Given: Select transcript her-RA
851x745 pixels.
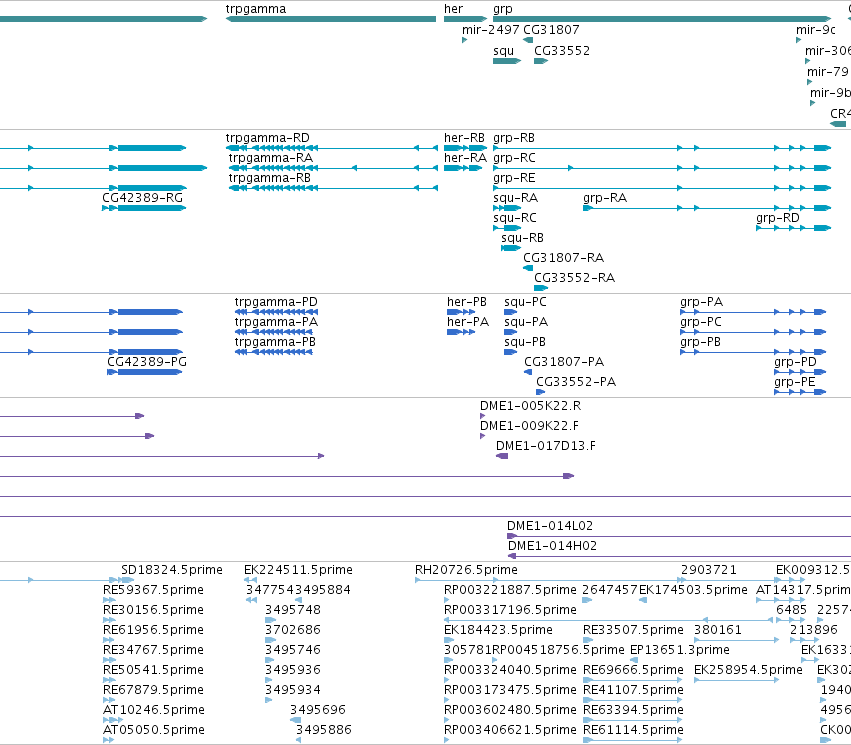Looking at the screenshot, I should tap(463, 168).
